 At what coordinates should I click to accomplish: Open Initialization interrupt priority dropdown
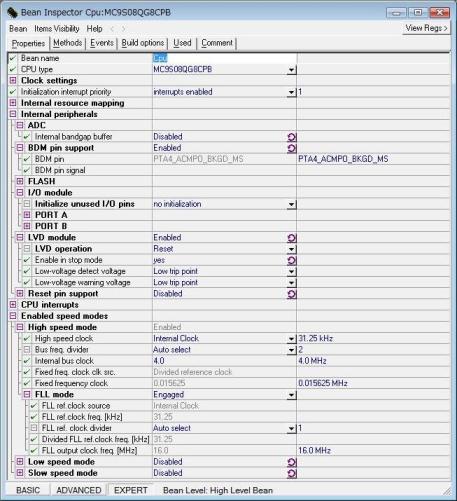[291, 92]
